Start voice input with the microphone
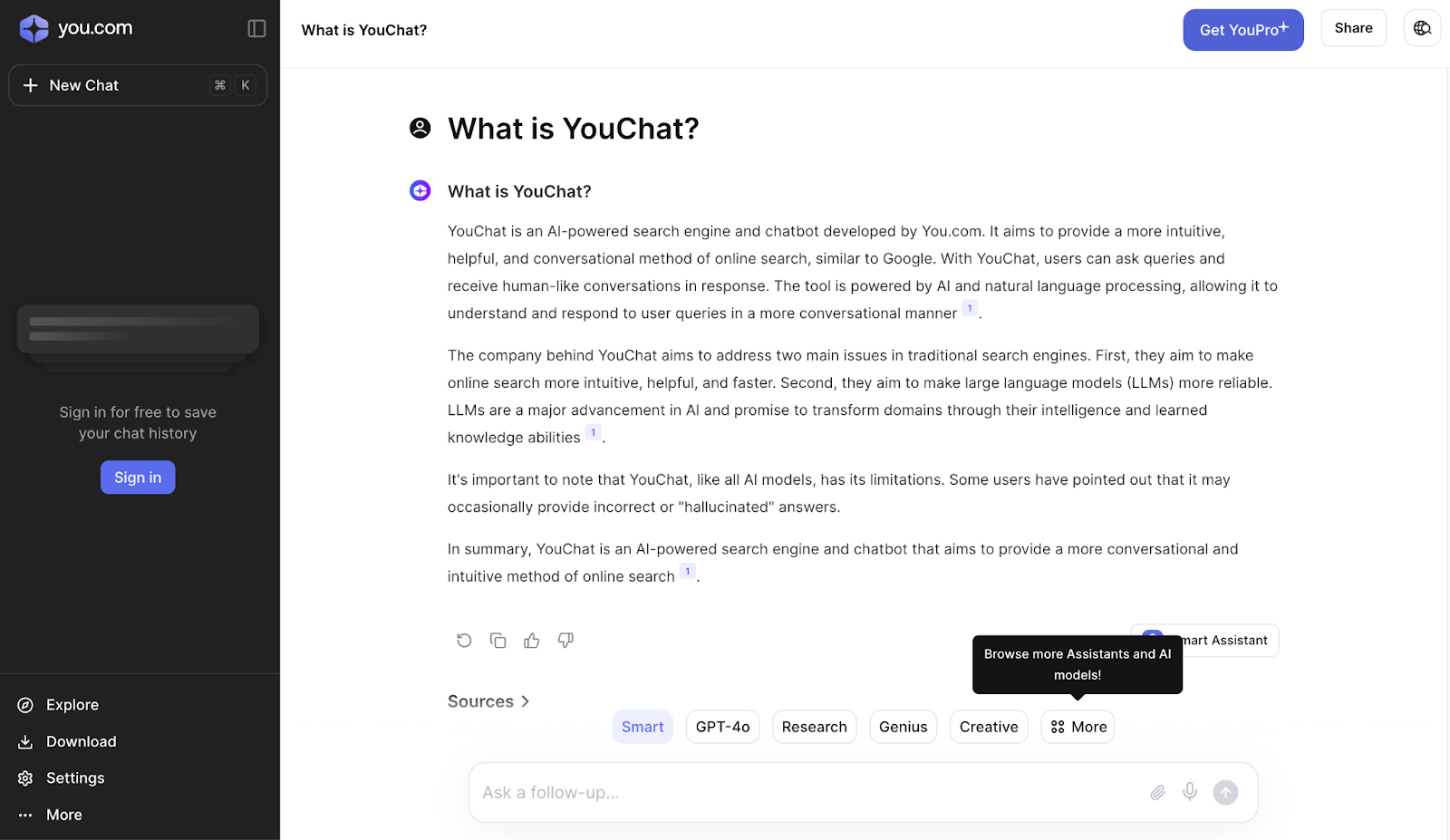This screenshot has height=840, width=1450. click(1190, 792)
